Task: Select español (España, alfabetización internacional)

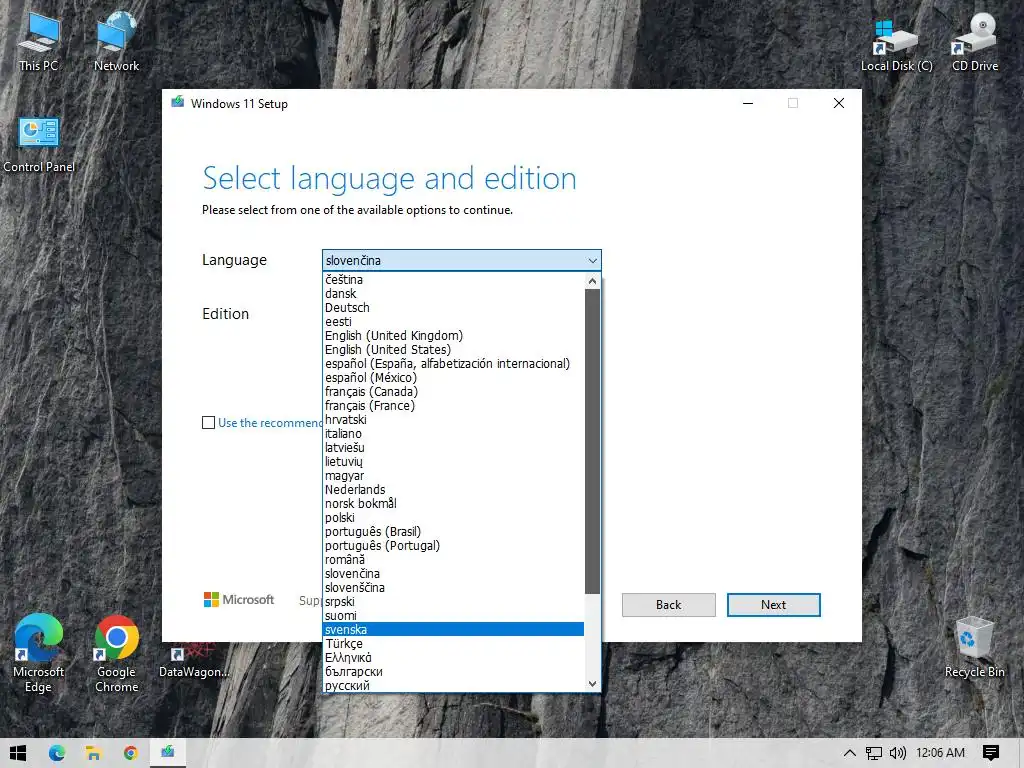Action: 454,364
